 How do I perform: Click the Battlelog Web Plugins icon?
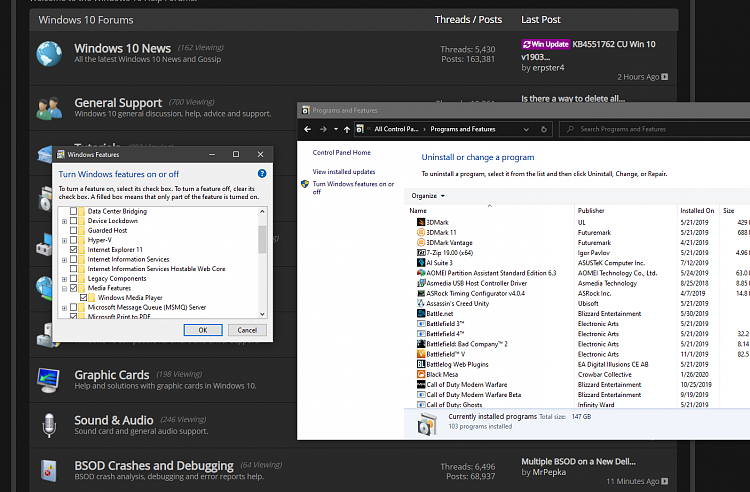[421, 364]
